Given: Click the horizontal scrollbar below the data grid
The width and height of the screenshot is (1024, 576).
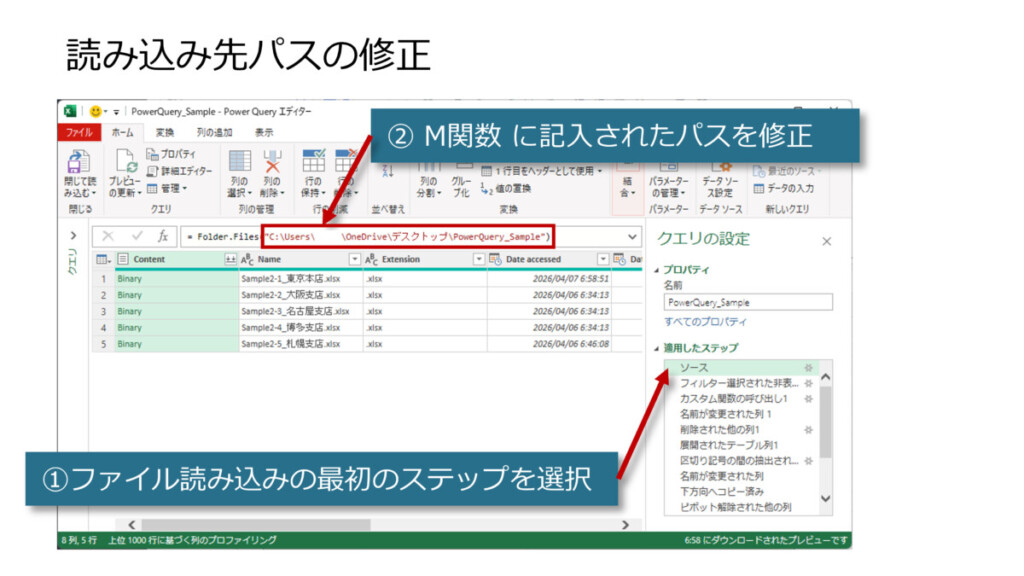Looking at the screenshot, I should [x=380, y=524].
